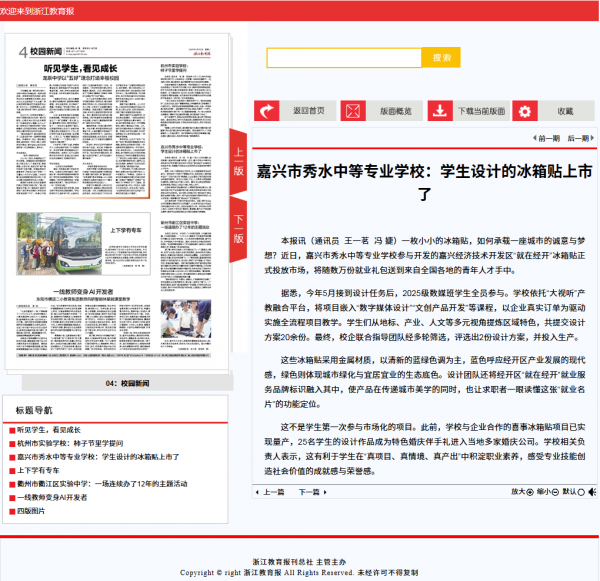
Task: Open the previous article via 上一篇
Action: click(273, 492)
